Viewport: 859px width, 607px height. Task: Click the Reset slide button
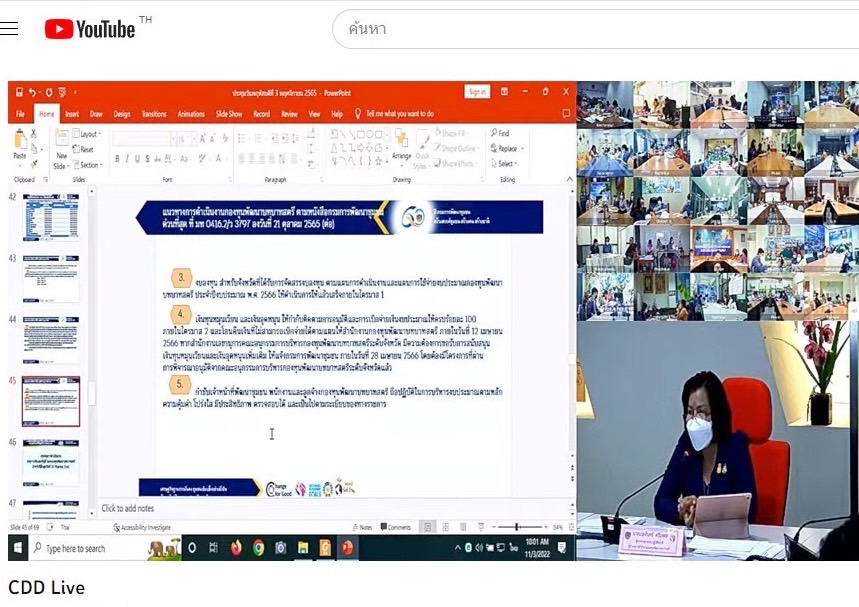(x=83, y=149)
